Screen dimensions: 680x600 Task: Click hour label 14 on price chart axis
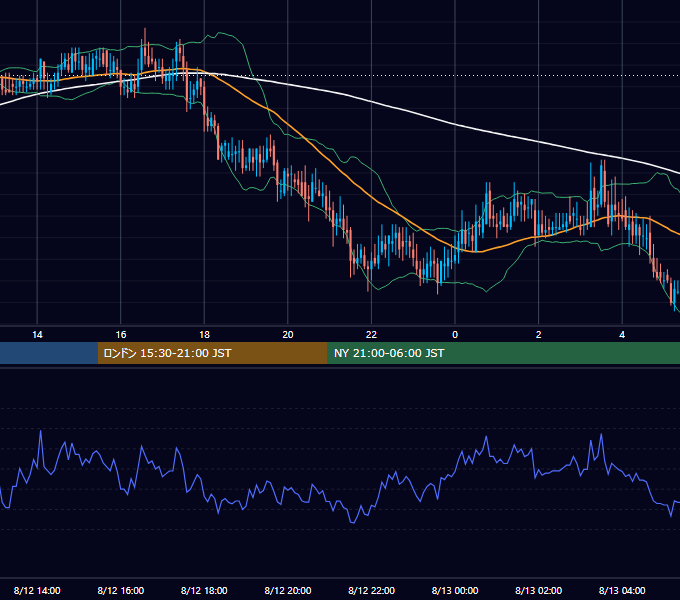pos(37,335)
